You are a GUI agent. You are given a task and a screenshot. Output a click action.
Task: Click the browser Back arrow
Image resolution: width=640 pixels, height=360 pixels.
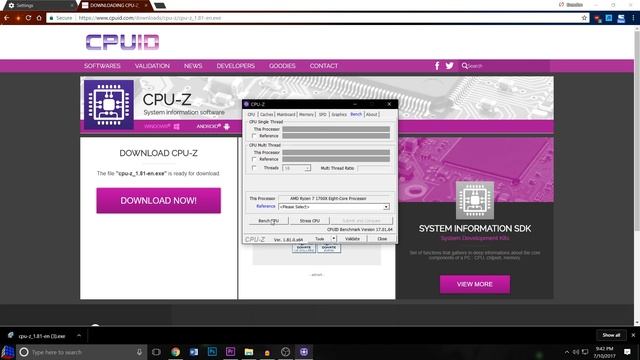point(7,18)
